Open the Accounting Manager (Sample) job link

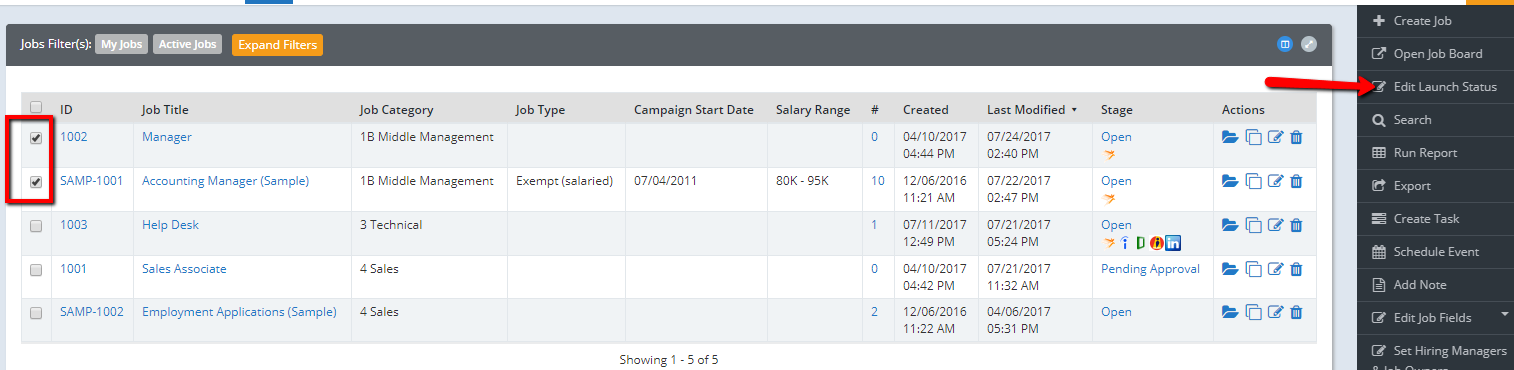225,181
